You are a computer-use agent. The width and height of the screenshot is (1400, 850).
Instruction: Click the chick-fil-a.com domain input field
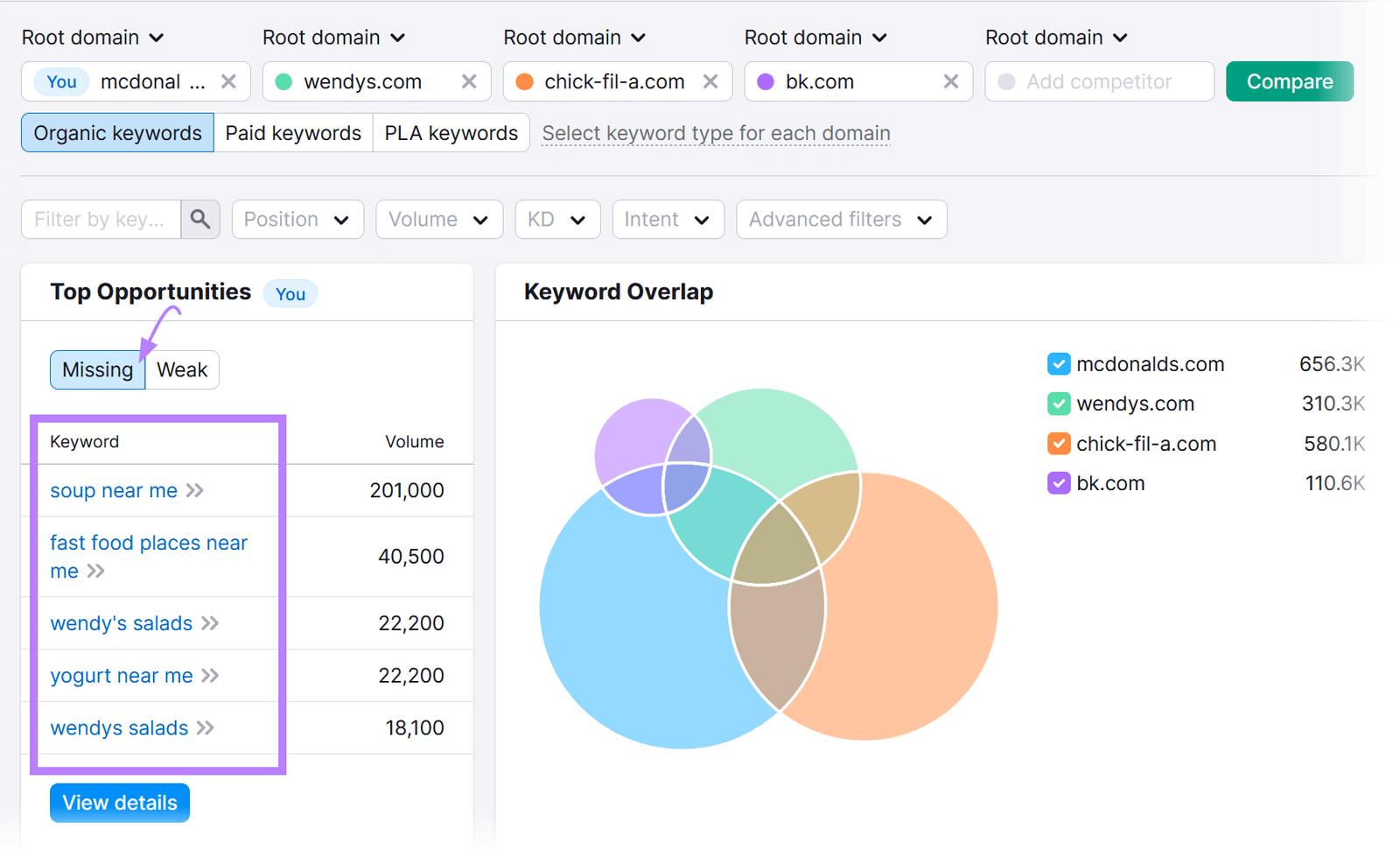(618, 81)
